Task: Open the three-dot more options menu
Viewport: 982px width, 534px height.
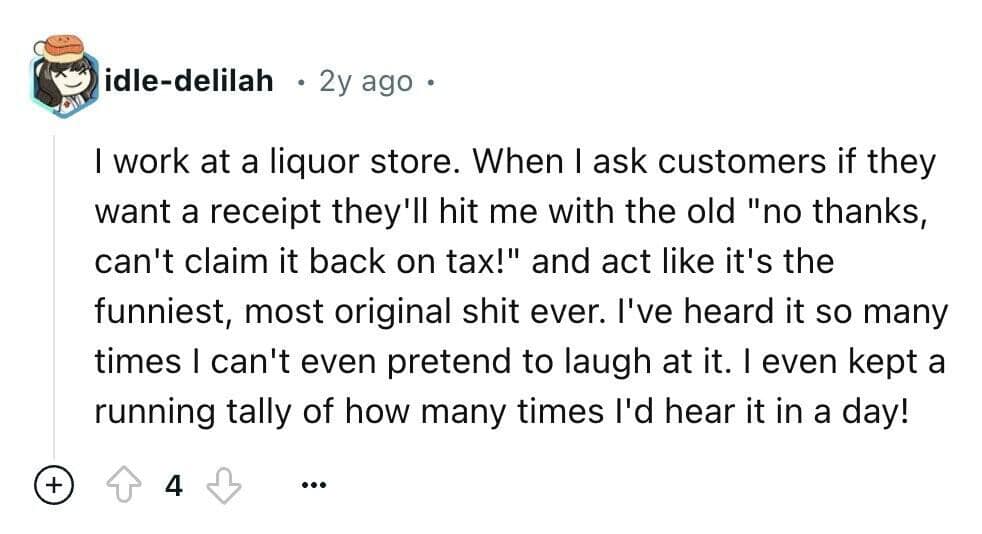Action: point(312,488)
